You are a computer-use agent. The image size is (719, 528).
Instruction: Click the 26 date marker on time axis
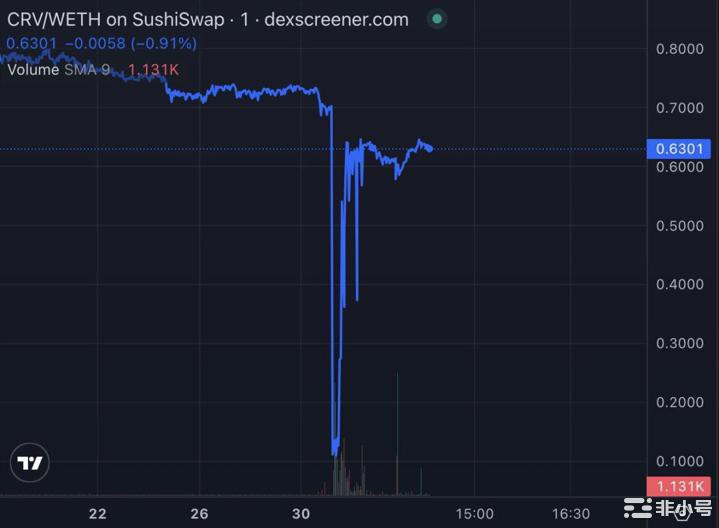click(199, 514)
